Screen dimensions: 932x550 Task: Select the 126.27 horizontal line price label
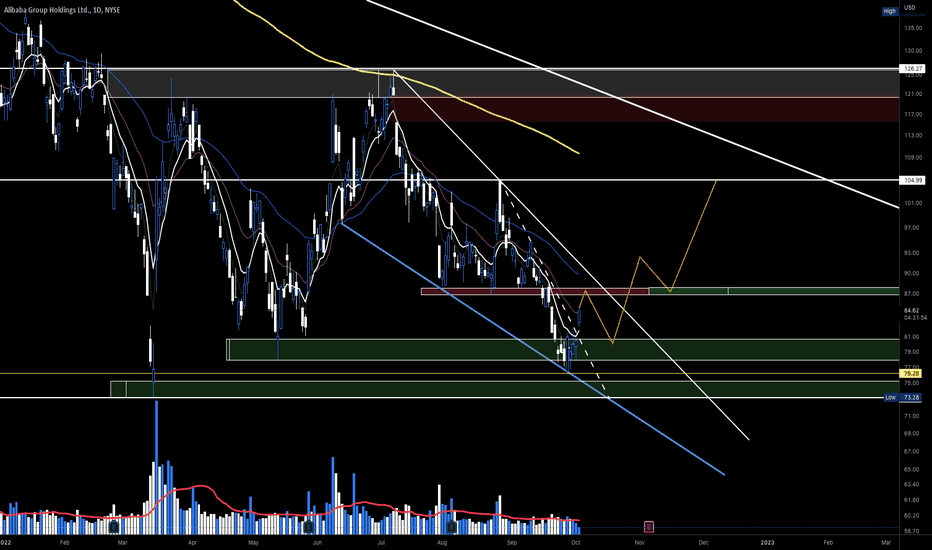[912, 69]
